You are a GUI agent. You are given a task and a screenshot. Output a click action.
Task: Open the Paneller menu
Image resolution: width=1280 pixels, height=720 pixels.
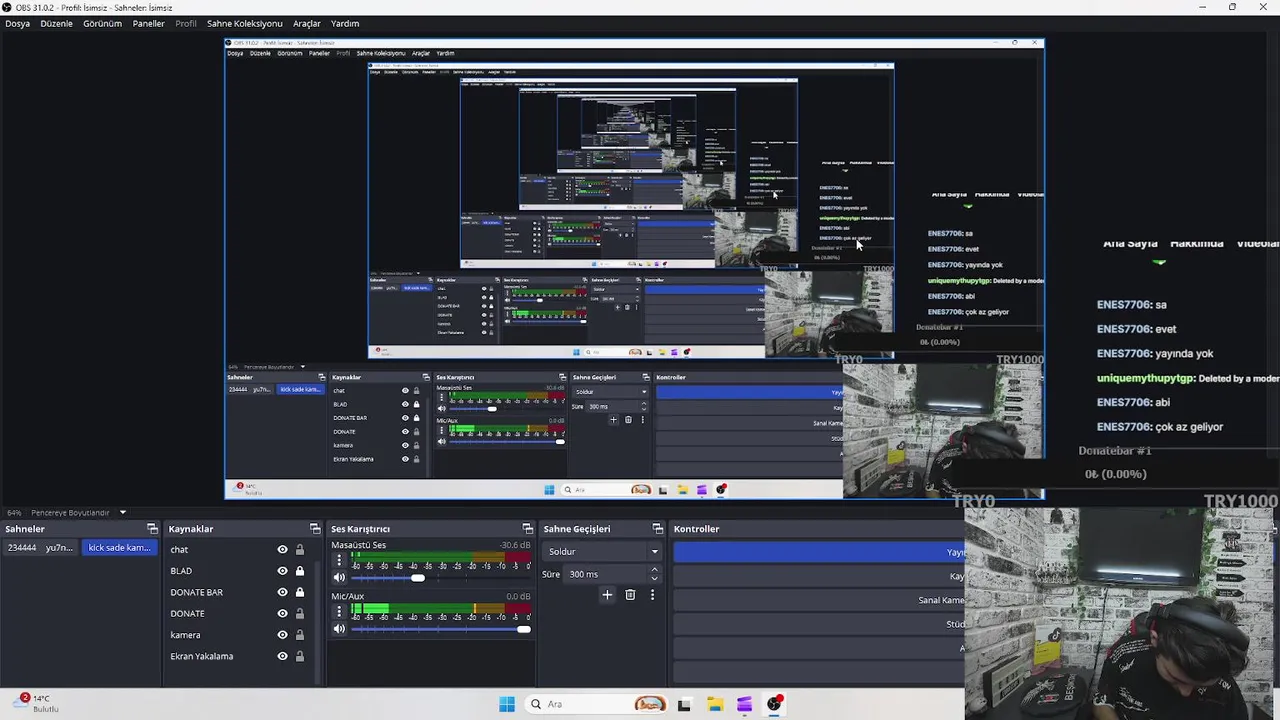[x=148, y=23]
